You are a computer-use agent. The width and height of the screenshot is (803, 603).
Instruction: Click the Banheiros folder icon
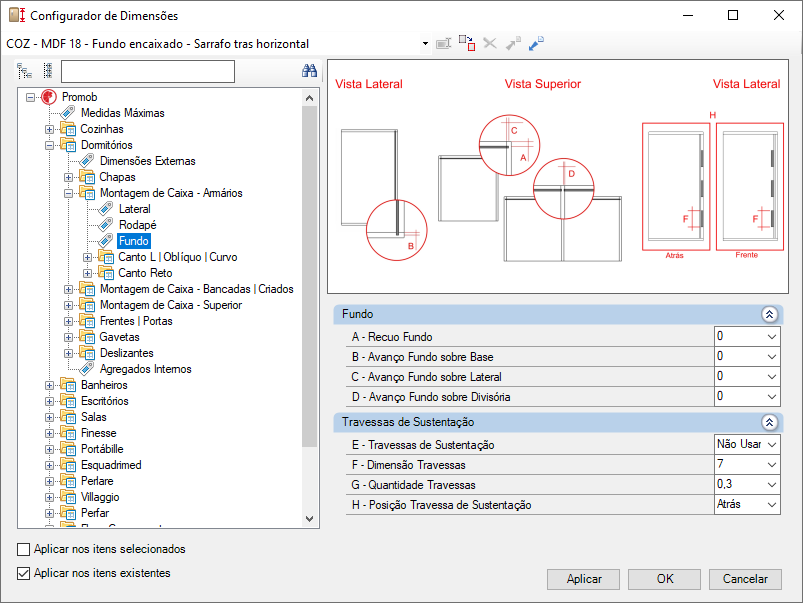coord(68,385)
